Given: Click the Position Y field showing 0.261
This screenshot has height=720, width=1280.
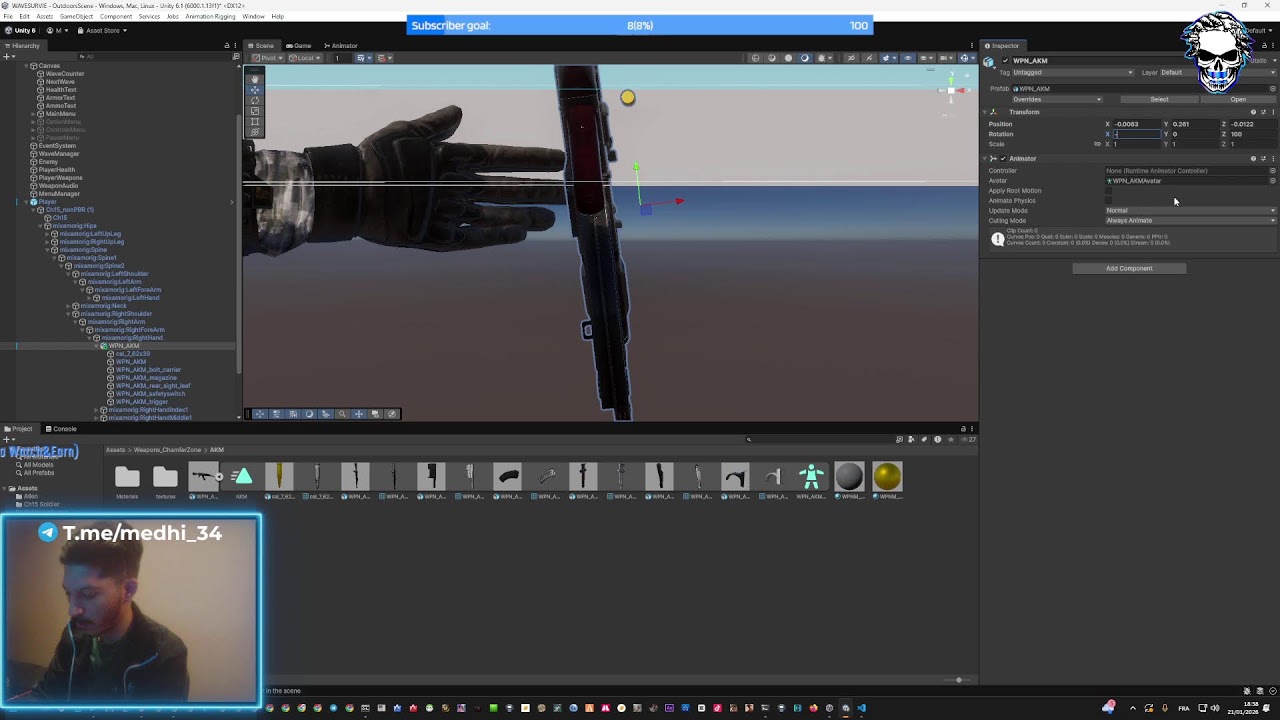Looking at the screenshot, I should coord(1195,124).
